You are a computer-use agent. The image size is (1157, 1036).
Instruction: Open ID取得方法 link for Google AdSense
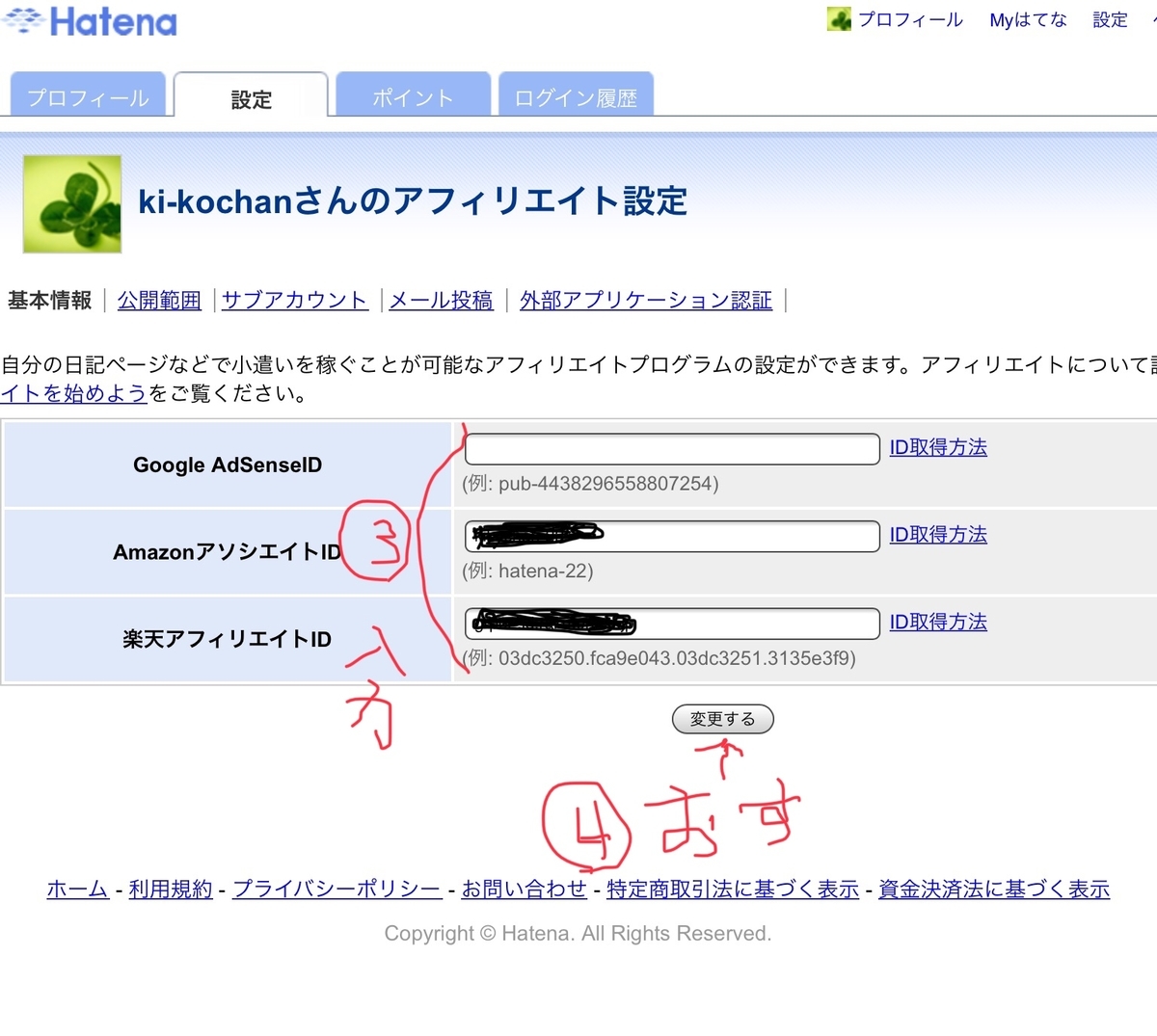[x=938, y=447]
